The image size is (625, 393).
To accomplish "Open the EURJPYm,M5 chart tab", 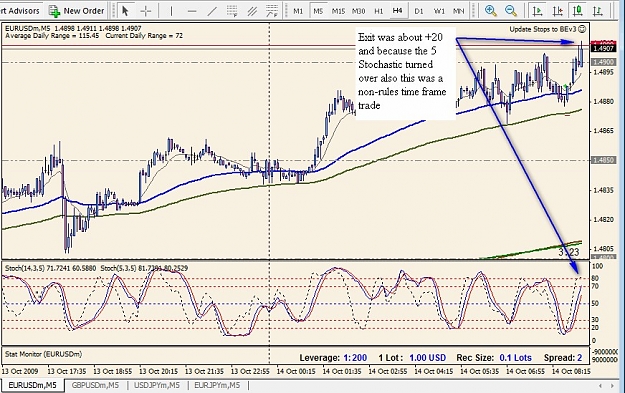I will (x=217, y=385).
